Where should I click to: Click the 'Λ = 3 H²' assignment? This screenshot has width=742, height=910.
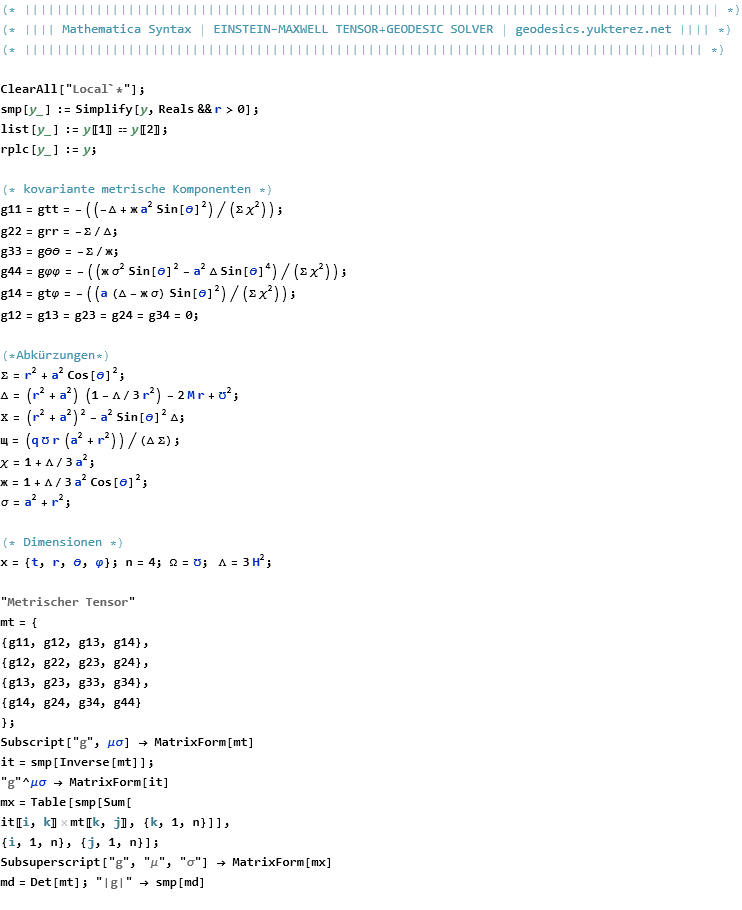(x=245, y=562)
